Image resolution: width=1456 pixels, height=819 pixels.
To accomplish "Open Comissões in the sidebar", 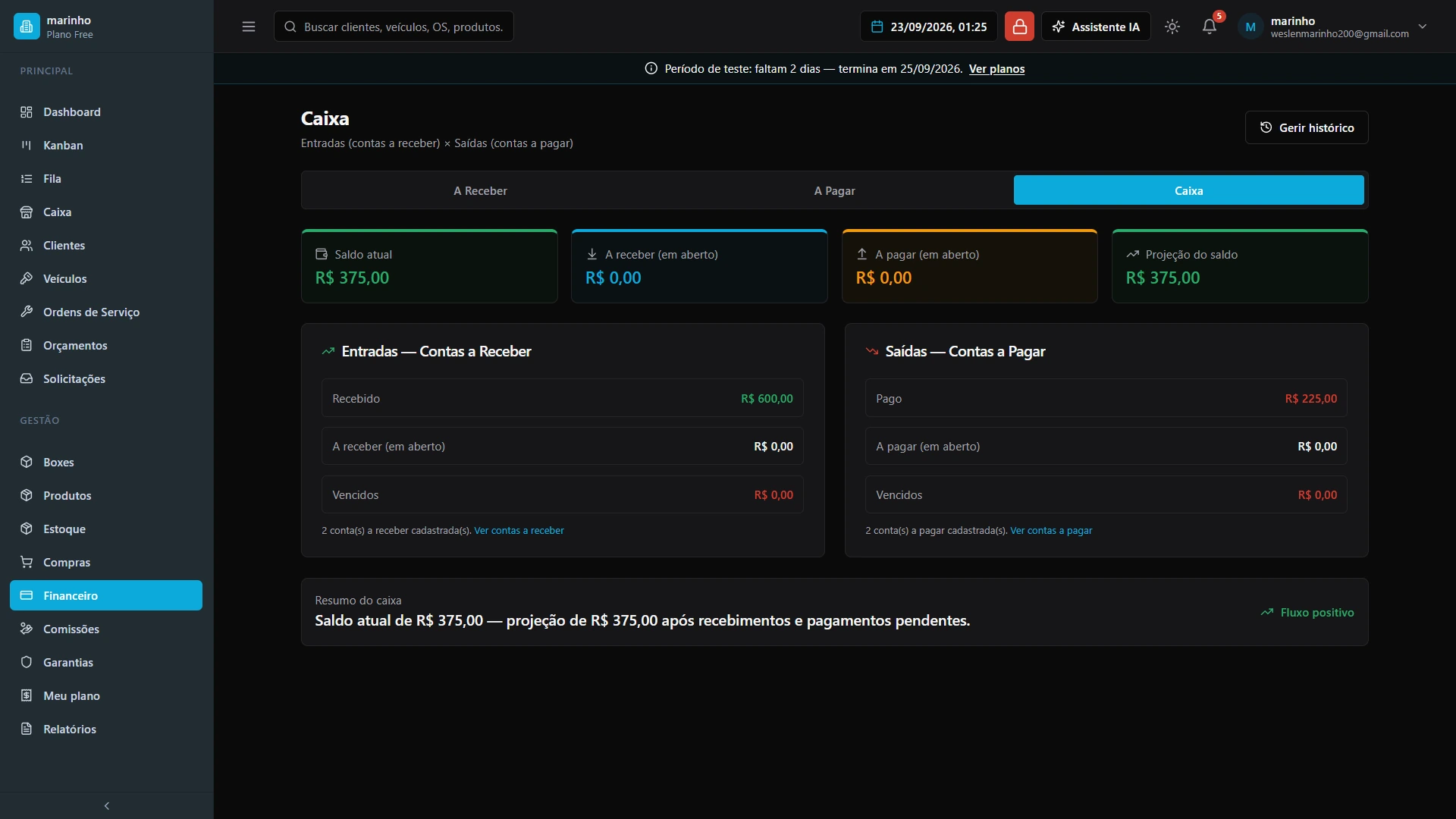I will (106, 629).
